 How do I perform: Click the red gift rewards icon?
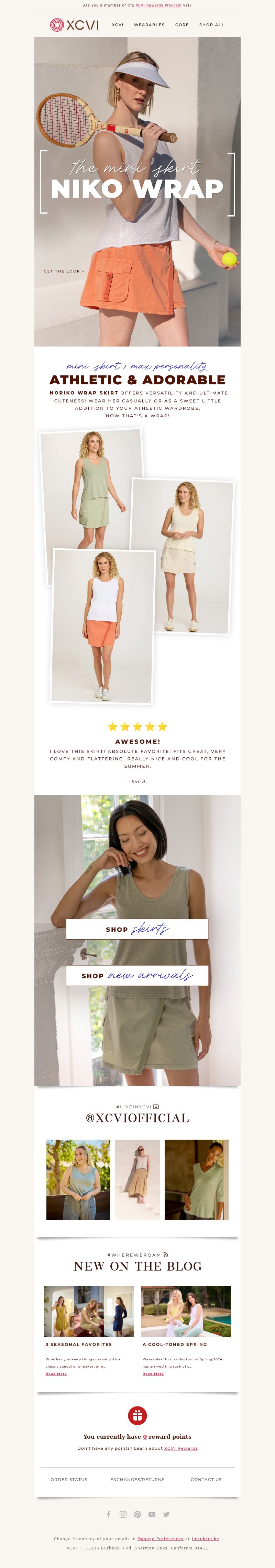tap(137, 1415)
